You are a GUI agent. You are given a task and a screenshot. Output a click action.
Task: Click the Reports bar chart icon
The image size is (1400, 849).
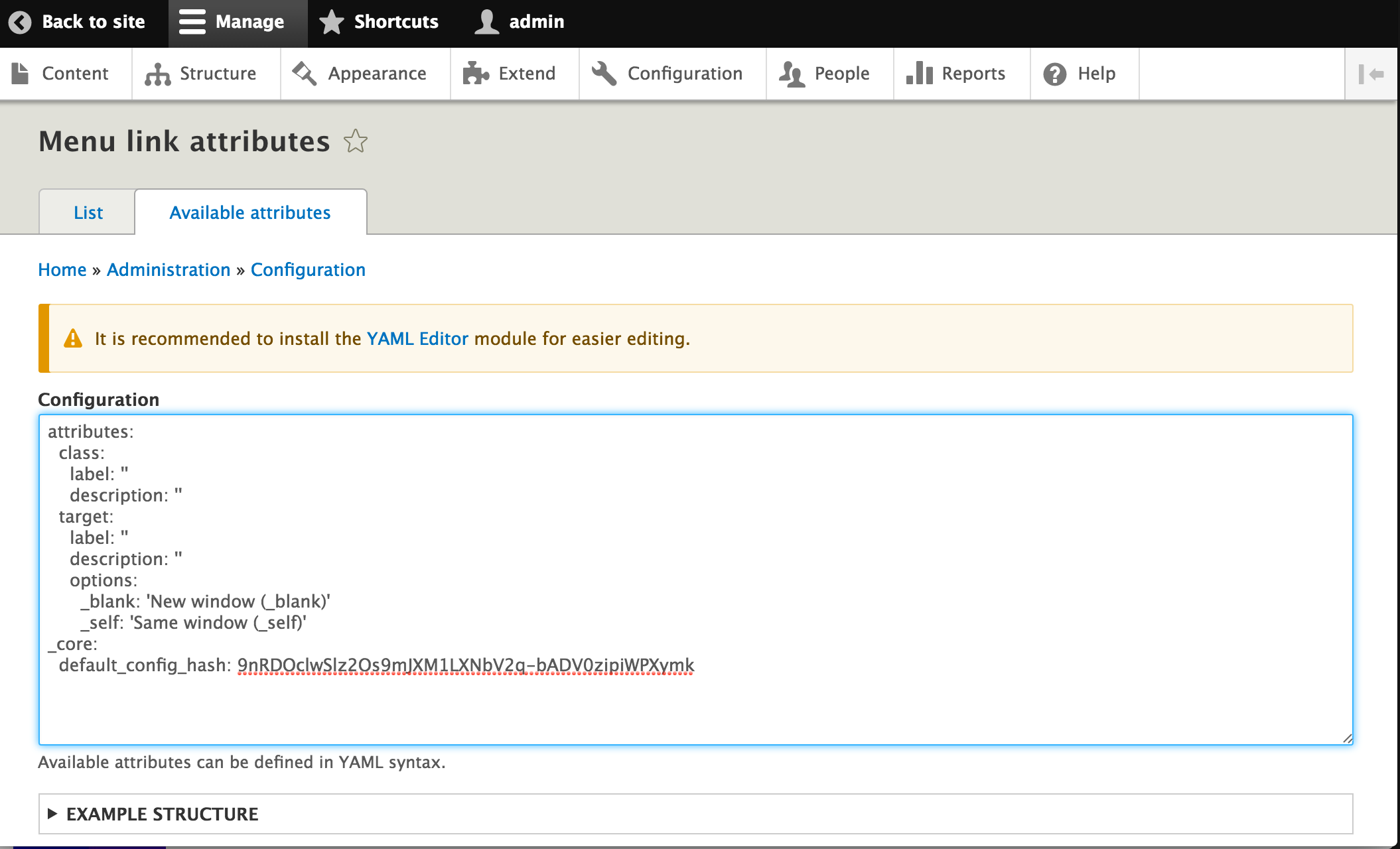point(920,73)
